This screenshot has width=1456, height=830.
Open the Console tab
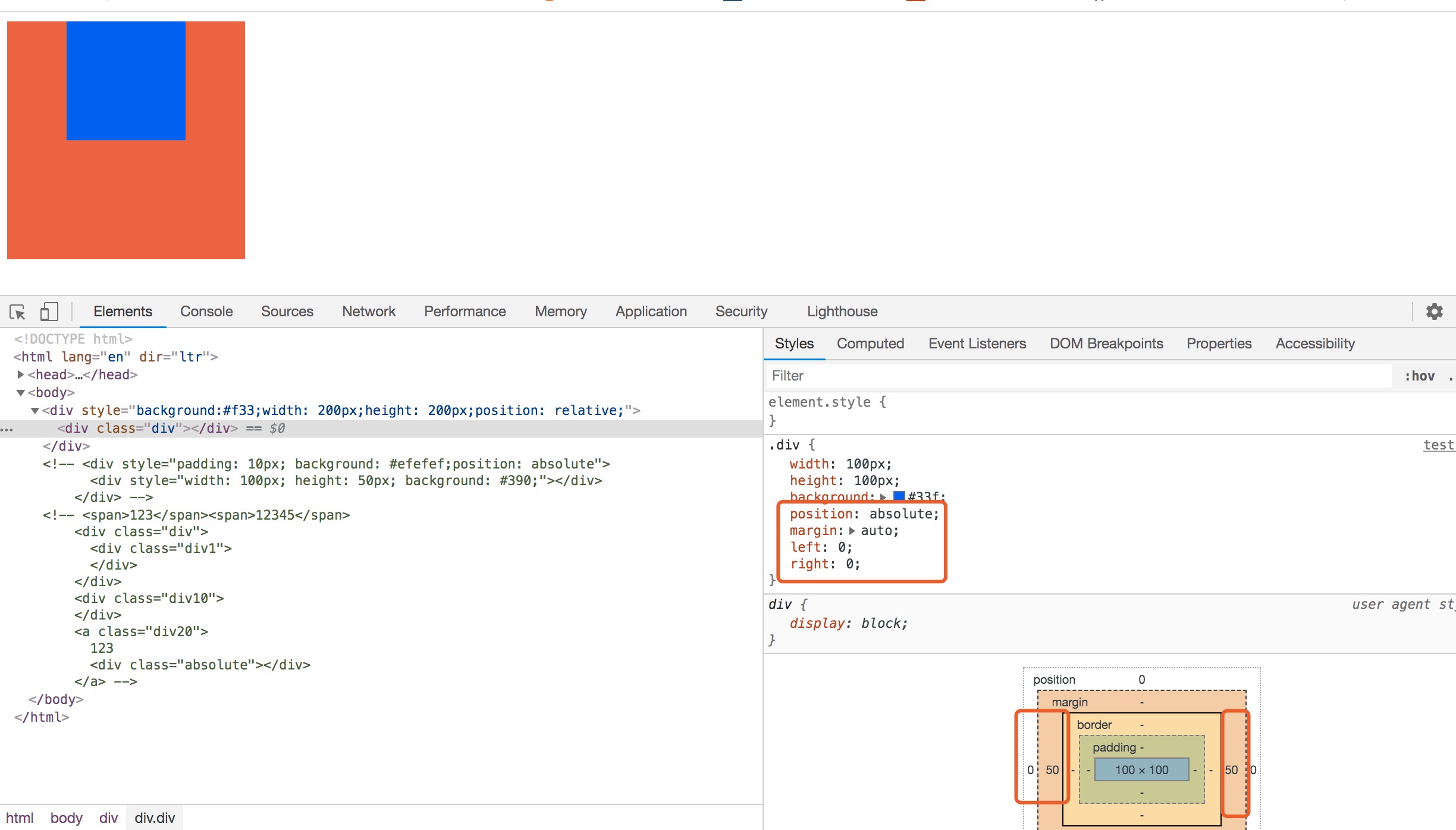click(206, 312)
